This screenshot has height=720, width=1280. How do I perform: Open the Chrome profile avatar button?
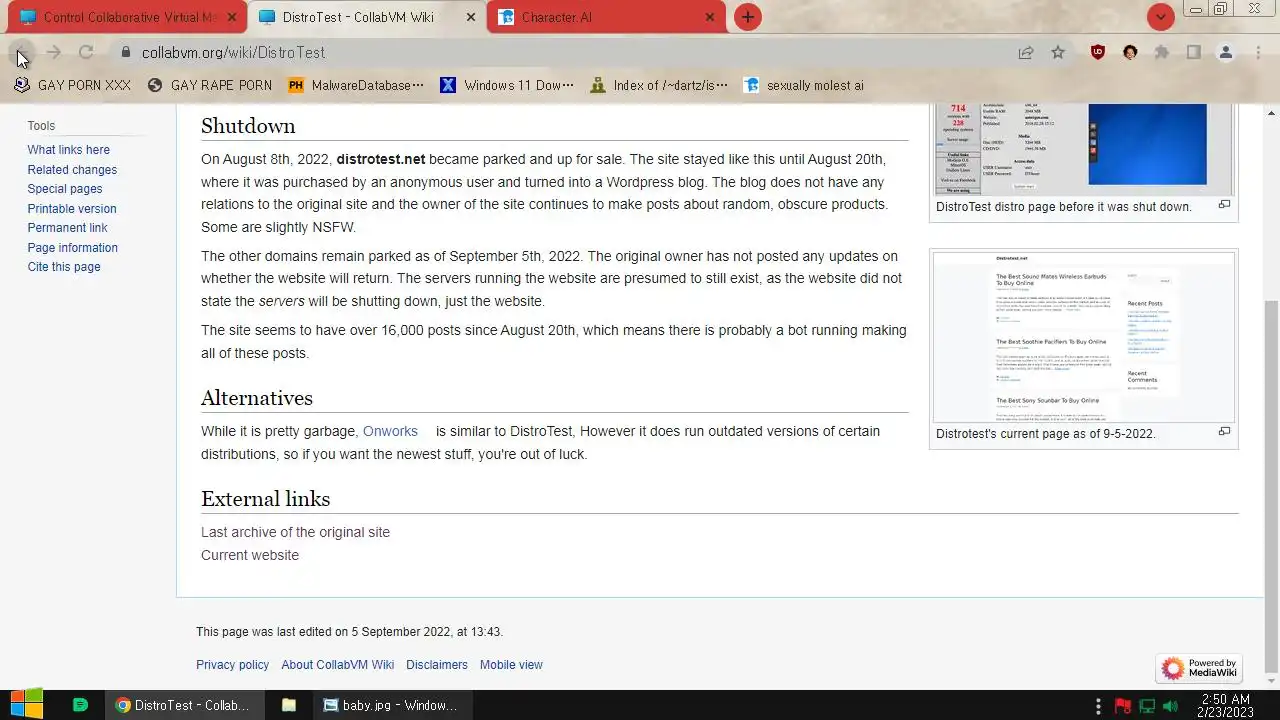(x=1225, y=52)
